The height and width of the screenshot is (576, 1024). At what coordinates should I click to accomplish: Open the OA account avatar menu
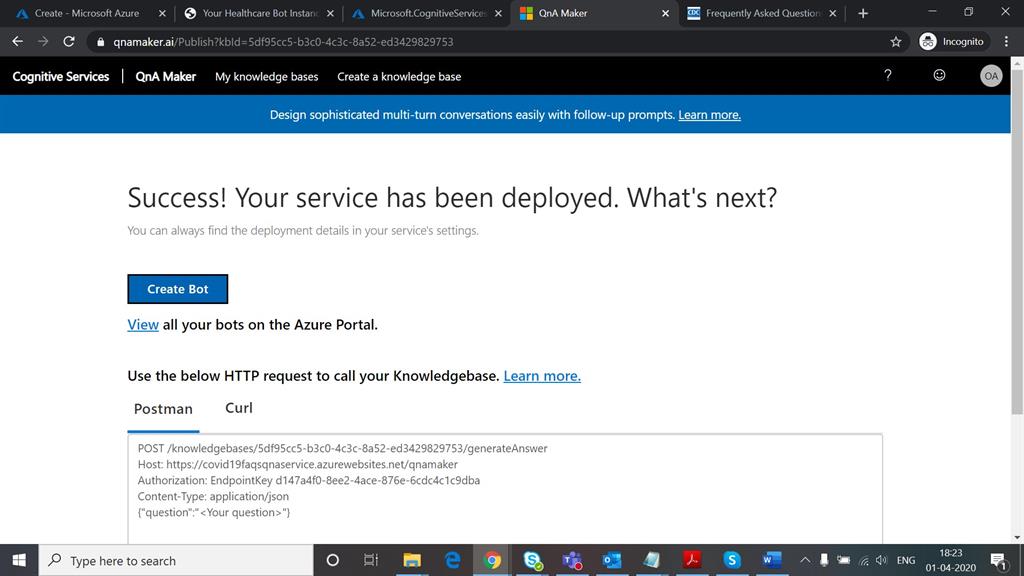[990, 75]
